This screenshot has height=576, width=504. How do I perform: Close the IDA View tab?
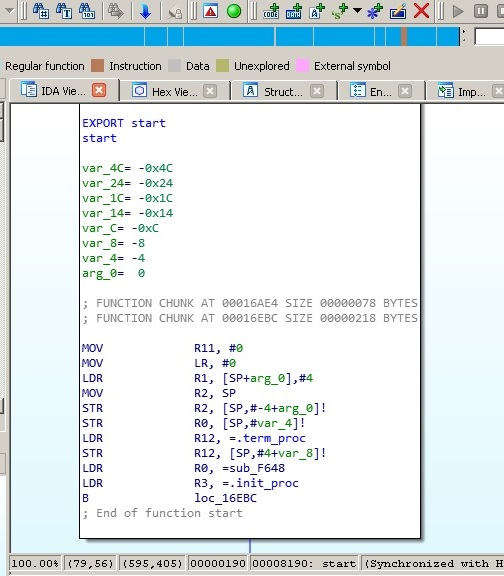(99, 90)
